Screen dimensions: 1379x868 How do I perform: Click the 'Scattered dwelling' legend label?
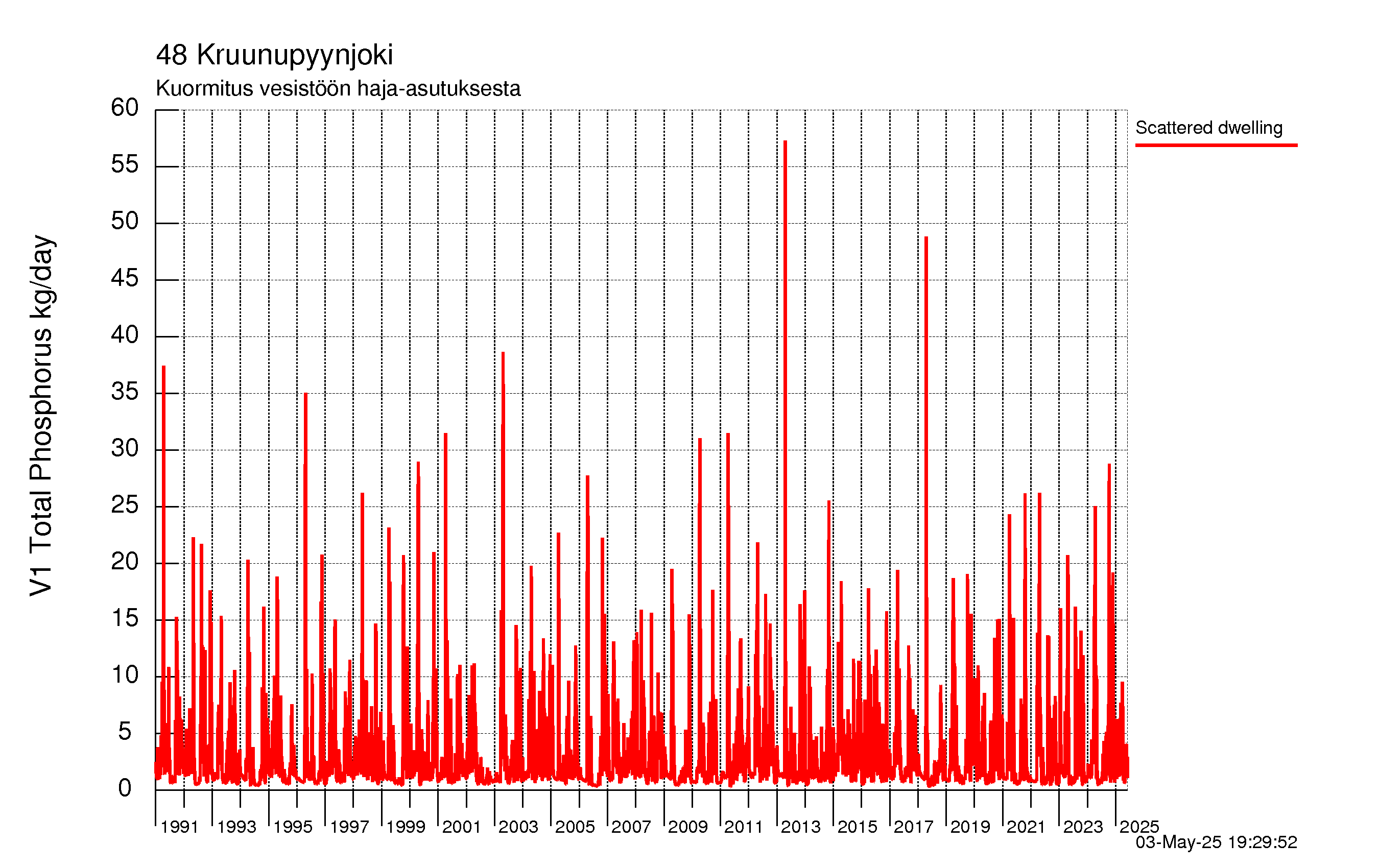(1209, 128)
